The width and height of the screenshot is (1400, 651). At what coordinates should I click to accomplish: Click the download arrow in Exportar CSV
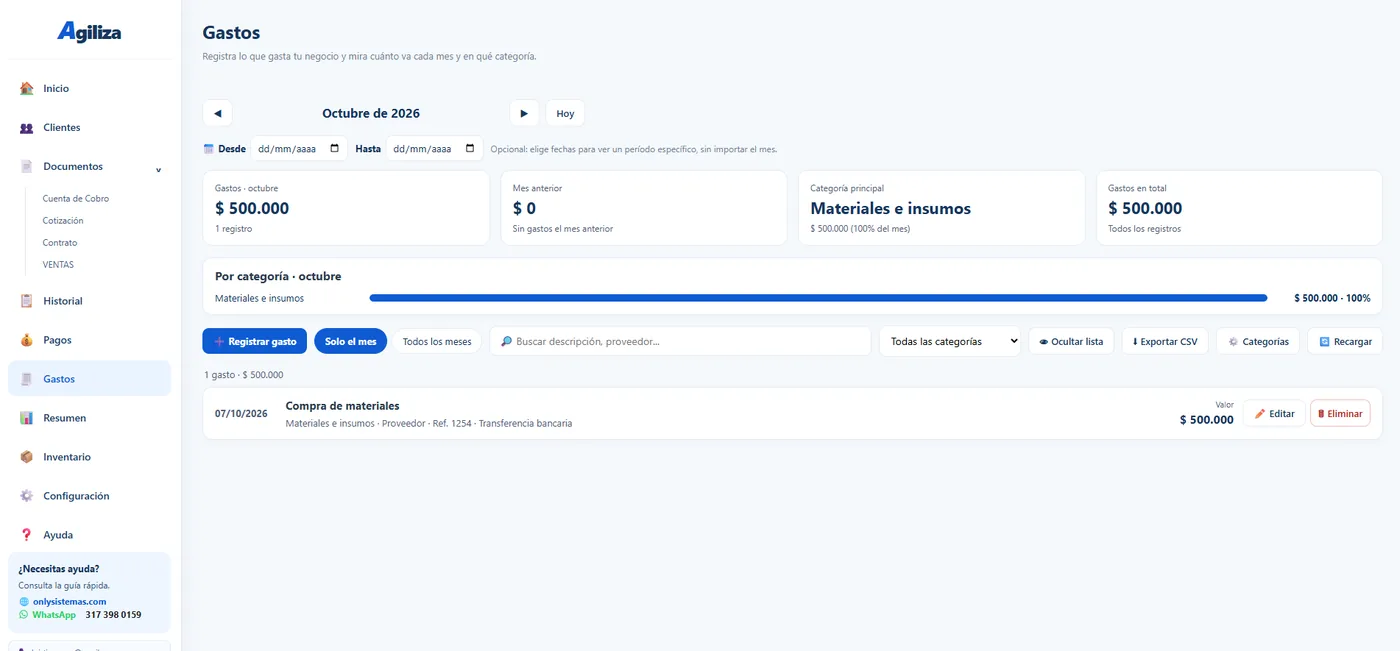coord(1135,342)
